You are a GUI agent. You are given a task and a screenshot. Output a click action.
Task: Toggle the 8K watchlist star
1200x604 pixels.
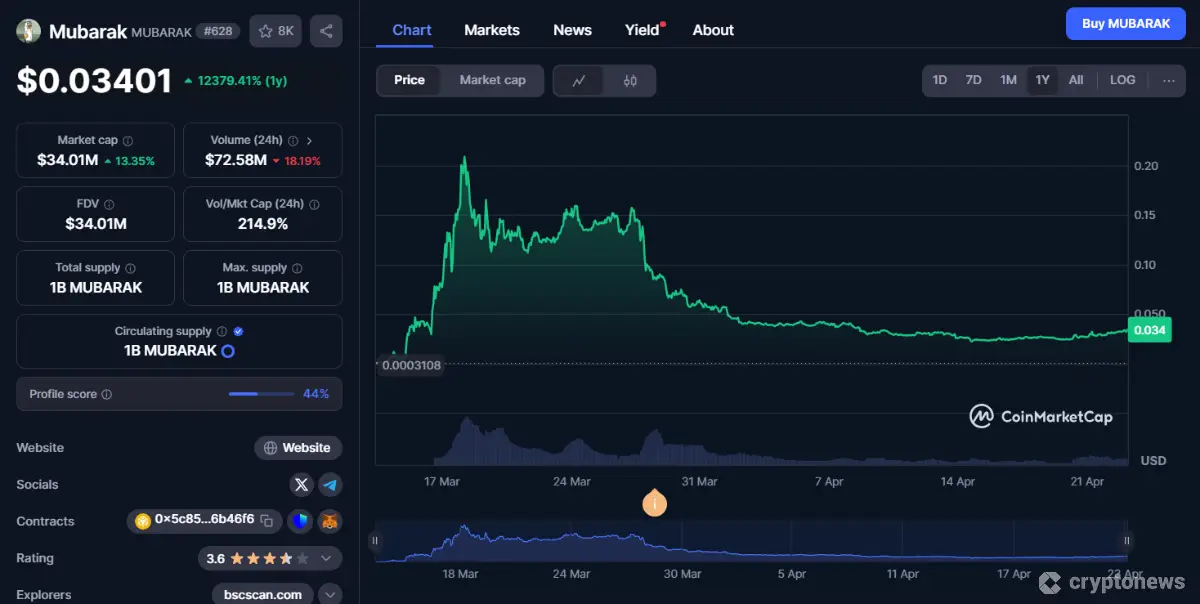[x=275, y=30]
